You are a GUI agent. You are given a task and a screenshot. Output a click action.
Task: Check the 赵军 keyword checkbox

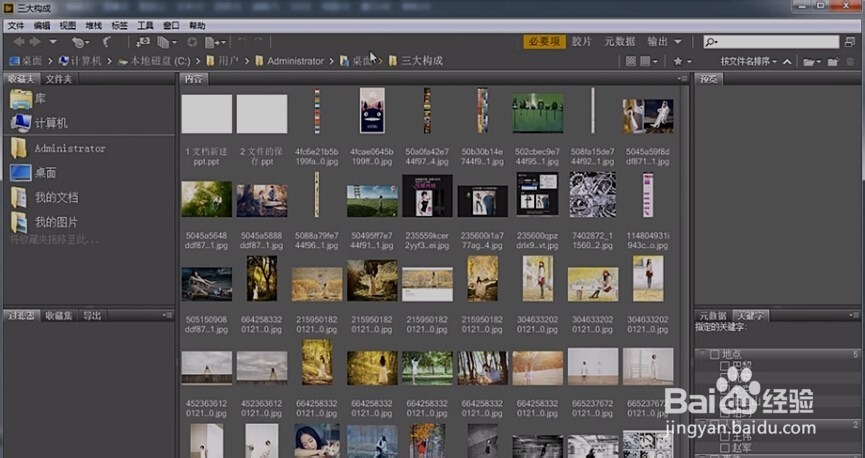725,449
